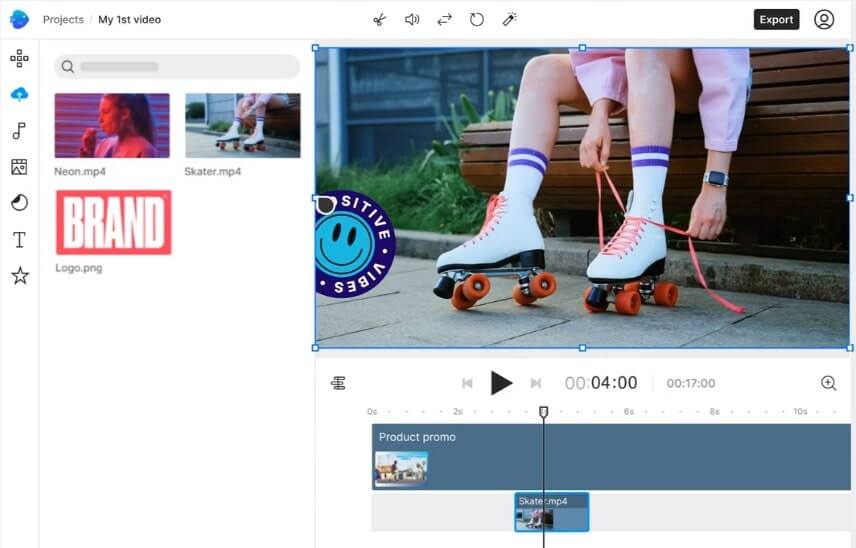Select the Neon.mp4 thumbnail
This screenshot has width=856, height=548.
(112, 126)
